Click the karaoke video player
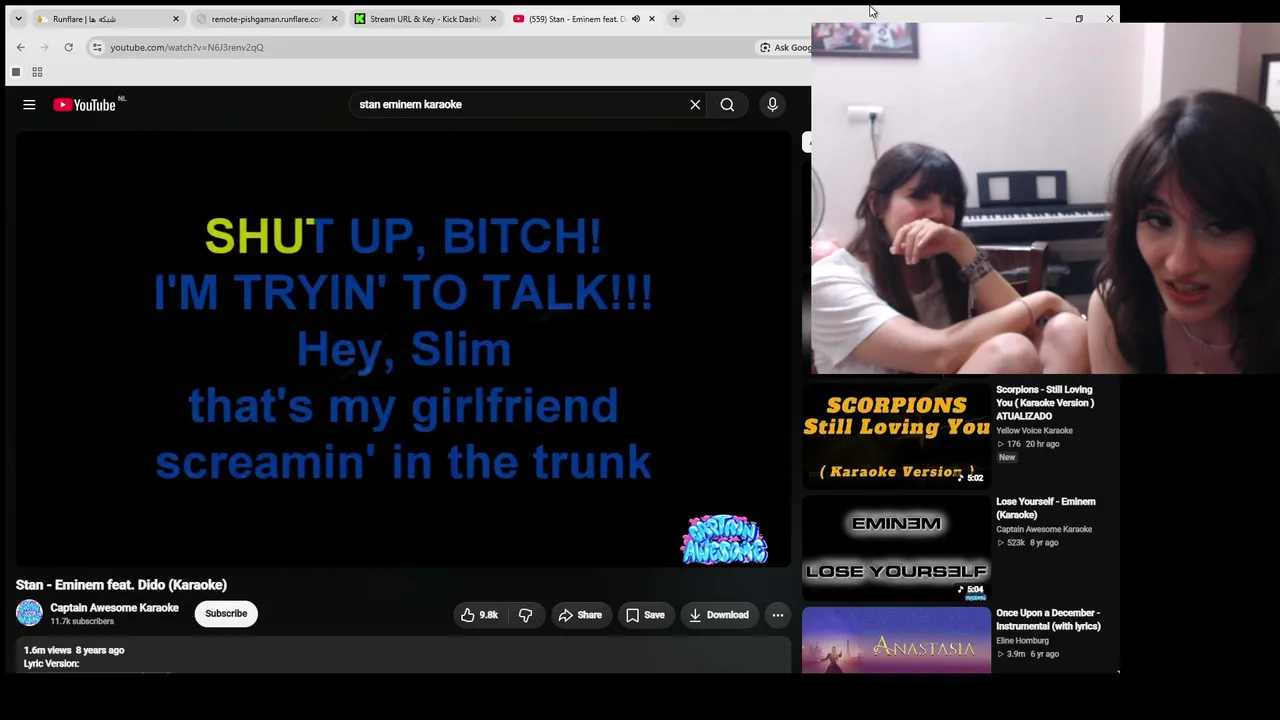The width and height of the screenshot is (1280, 720). click(403, 350)
